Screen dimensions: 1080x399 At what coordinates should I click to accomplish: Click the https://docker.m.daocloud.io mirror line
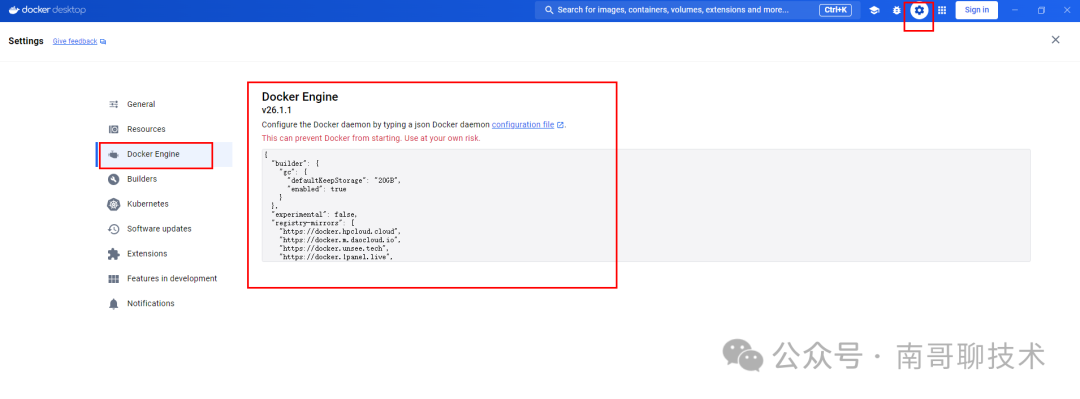[340, 240]
